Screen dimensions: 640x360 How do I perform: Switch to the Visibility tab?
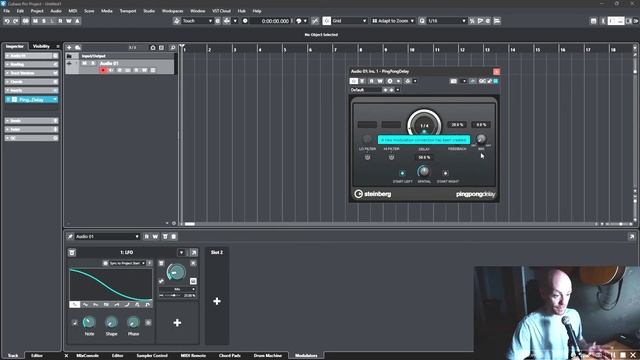coord(41,46)
